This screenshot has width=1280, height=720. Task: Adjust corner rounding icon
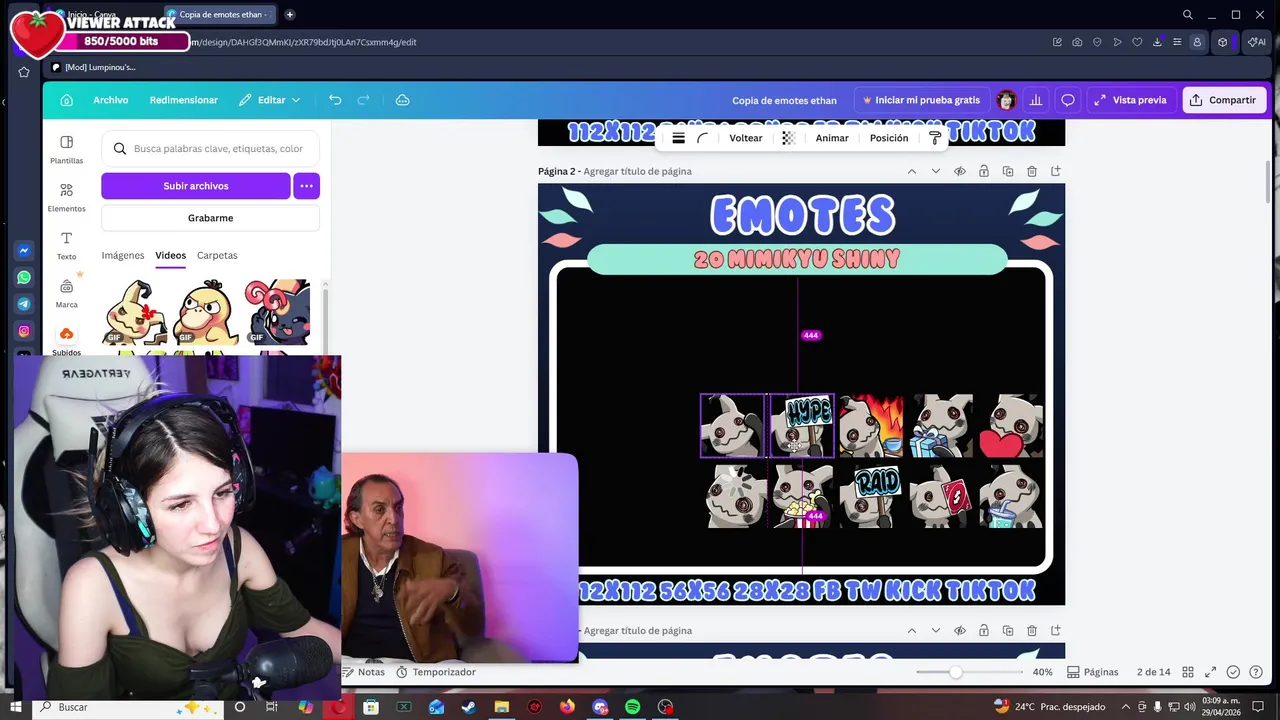(x=702, y=138)
